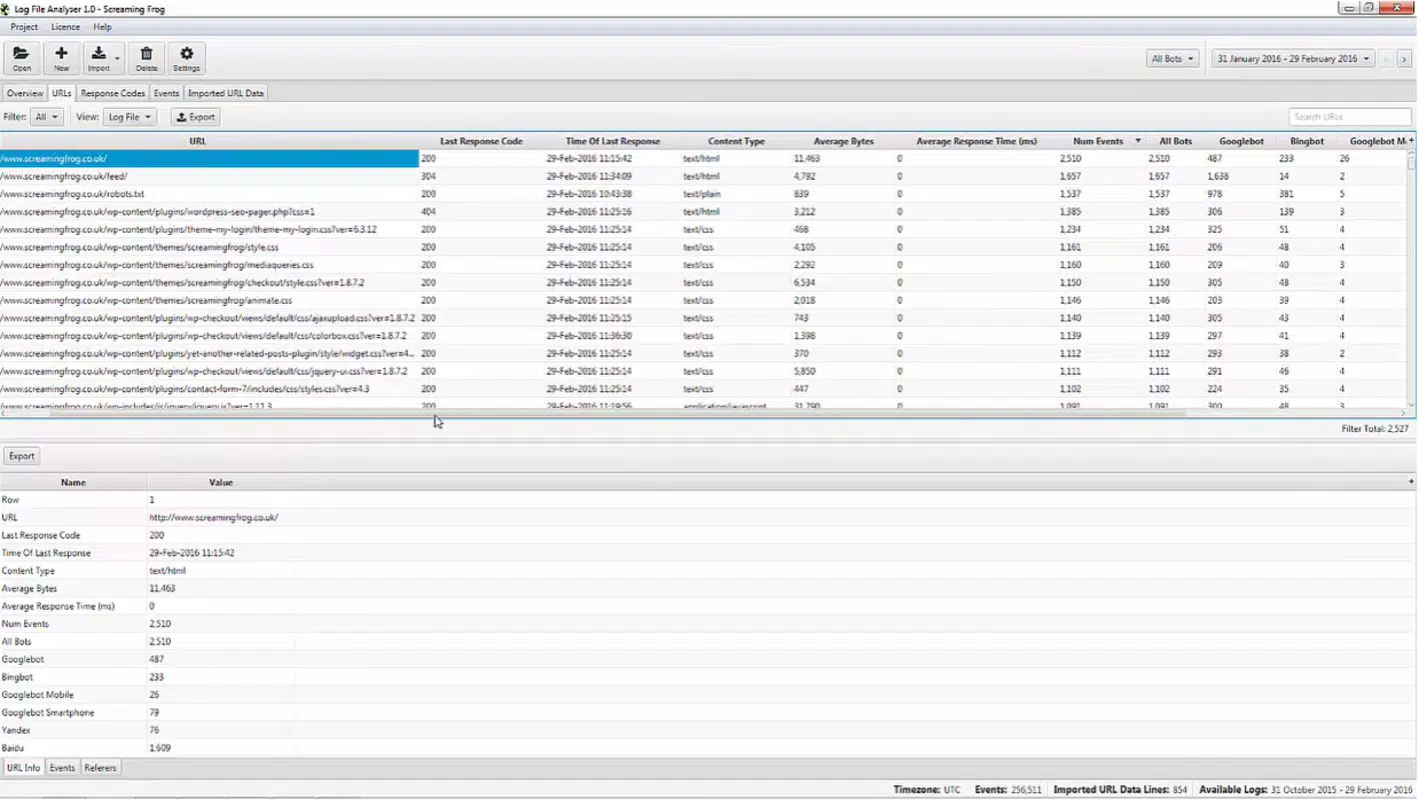
Task: Click the text/plain content type cell
Action: (x=702, y=194)
